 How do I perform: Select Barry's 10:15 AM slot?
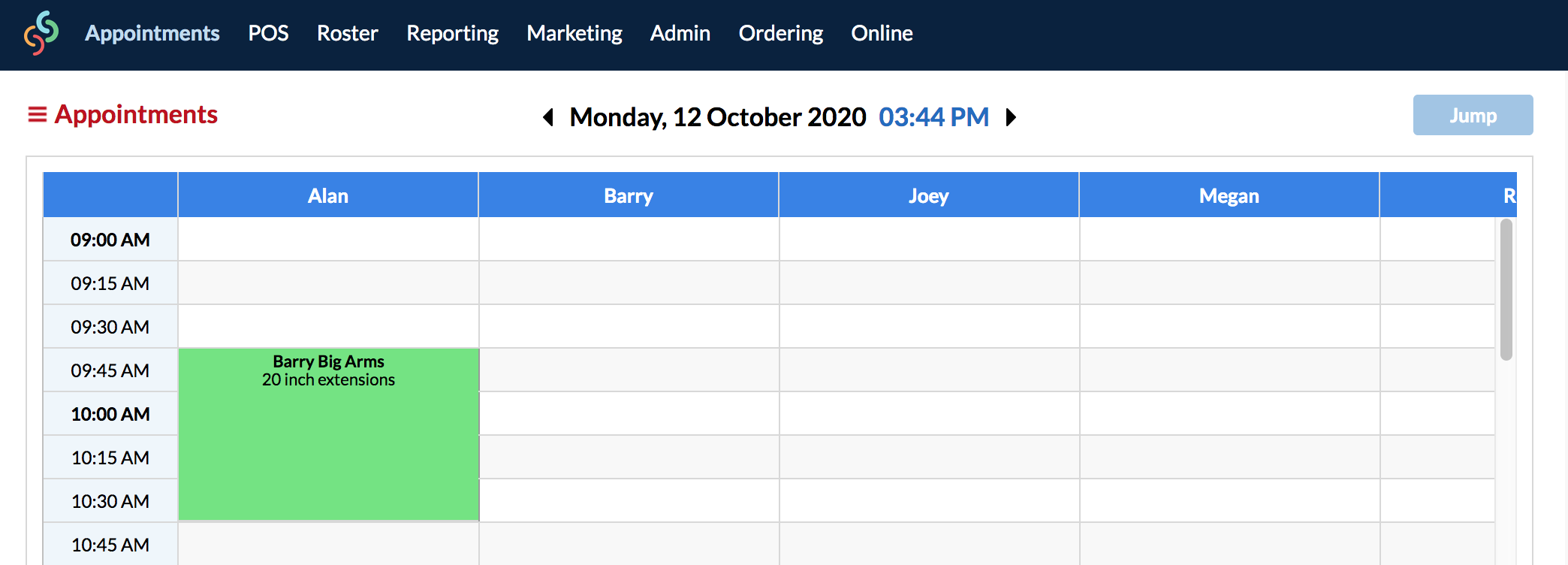629,458
